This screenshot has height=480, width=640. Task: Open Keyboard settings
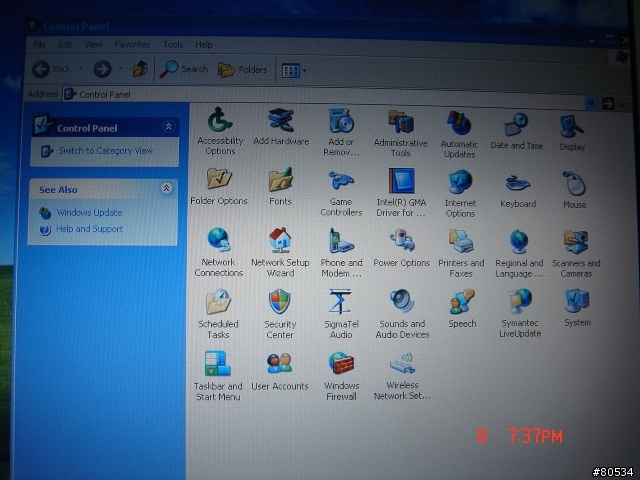(518, 190)
